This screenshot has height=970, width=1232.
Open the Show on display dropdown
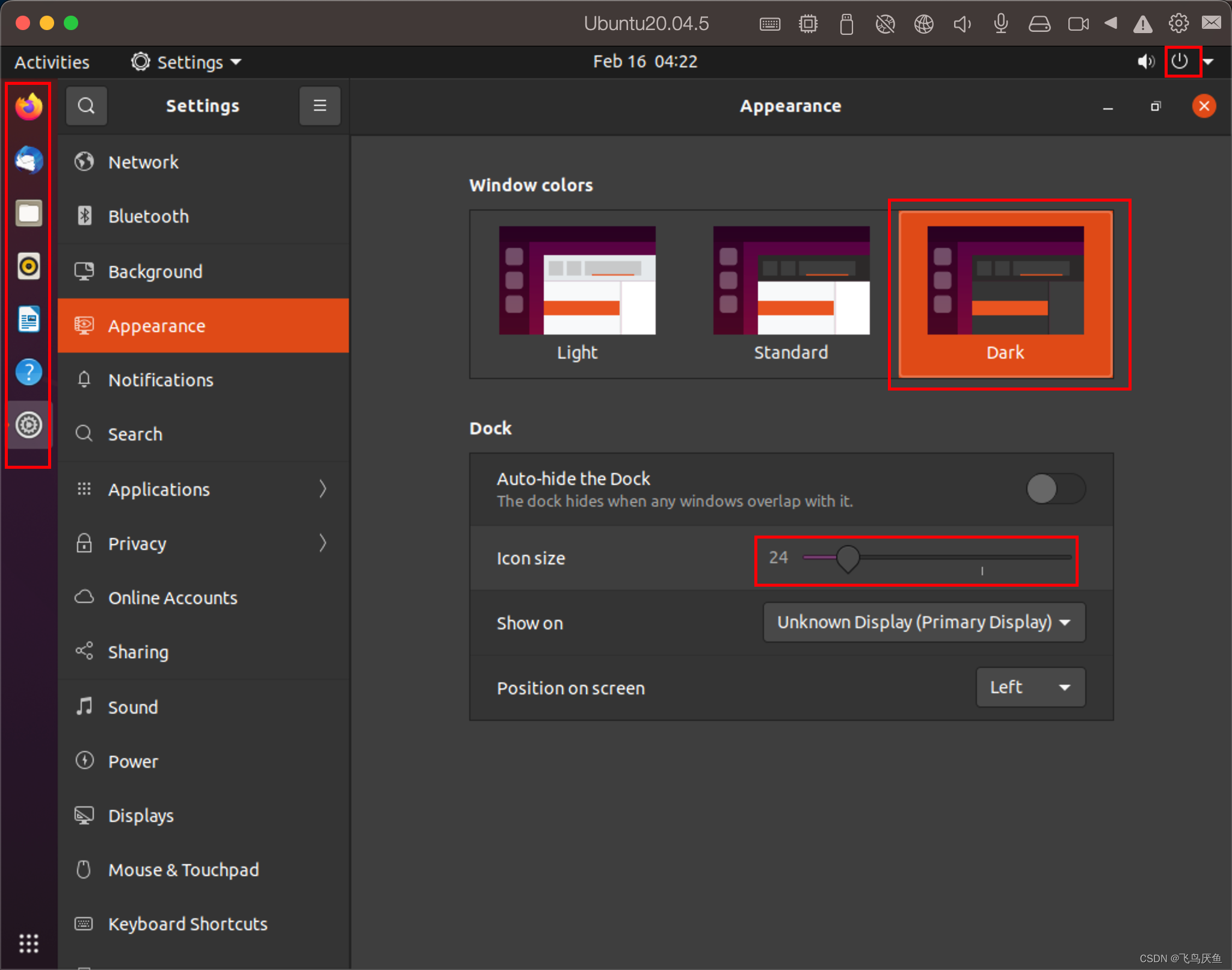click(924, 622)
